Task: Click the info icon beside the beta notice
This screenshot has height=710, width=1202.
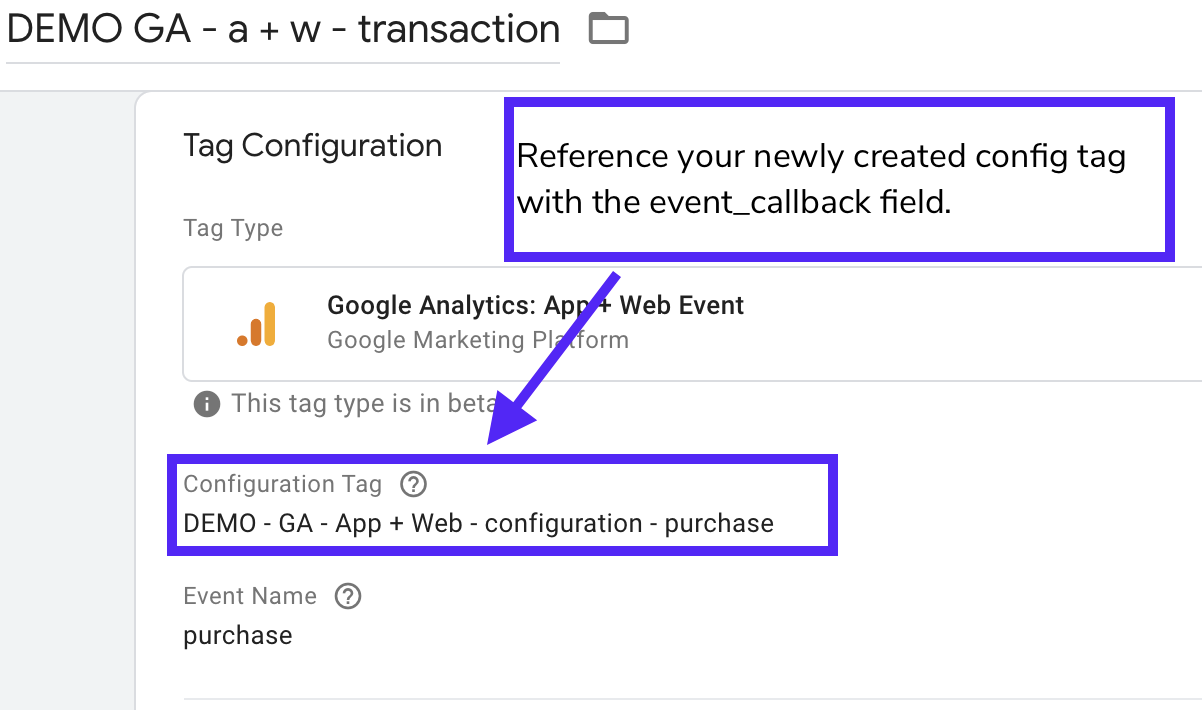Action: pos(207,404)
